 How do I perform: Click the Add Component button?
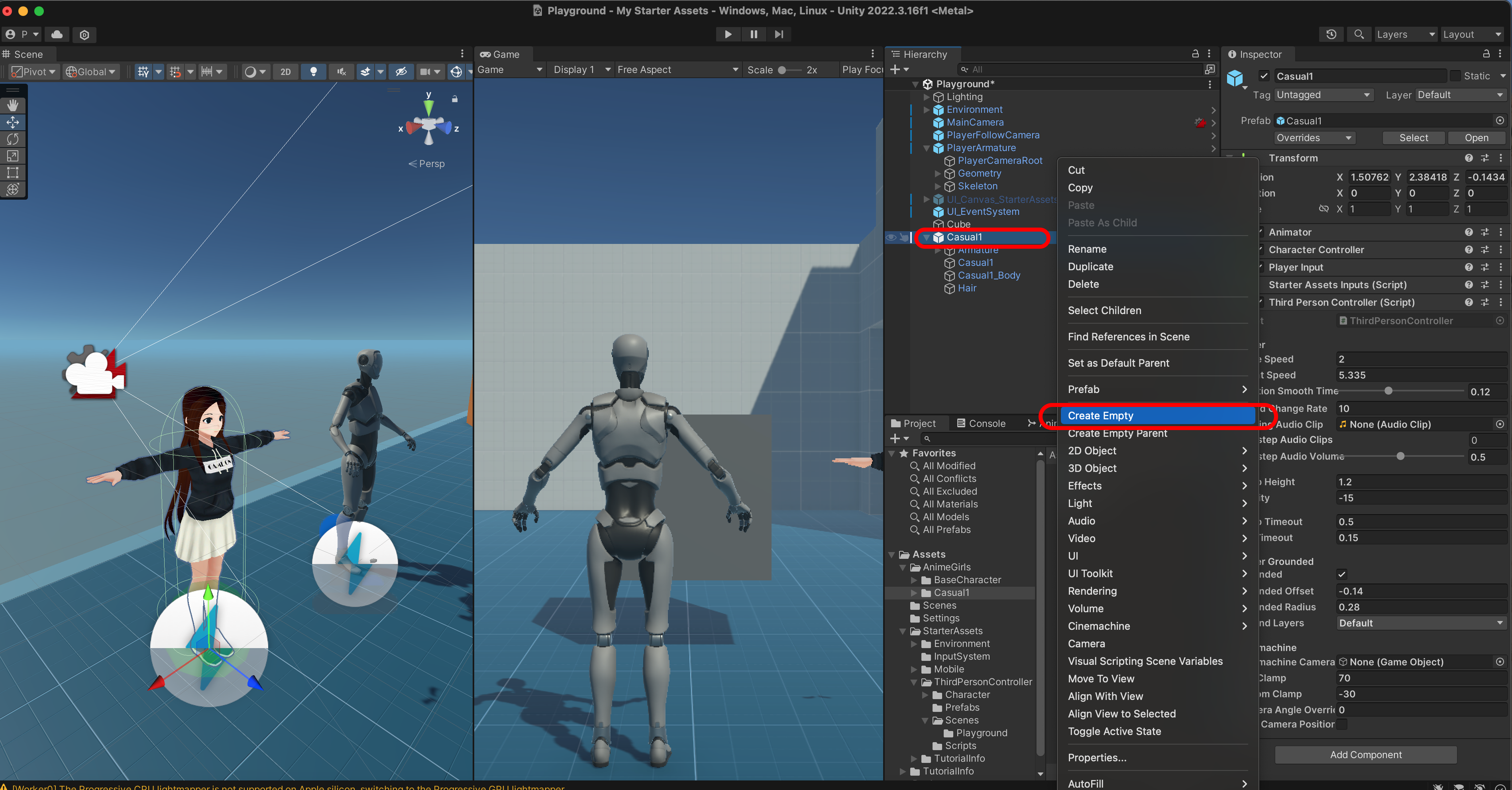click(1365, 755)
